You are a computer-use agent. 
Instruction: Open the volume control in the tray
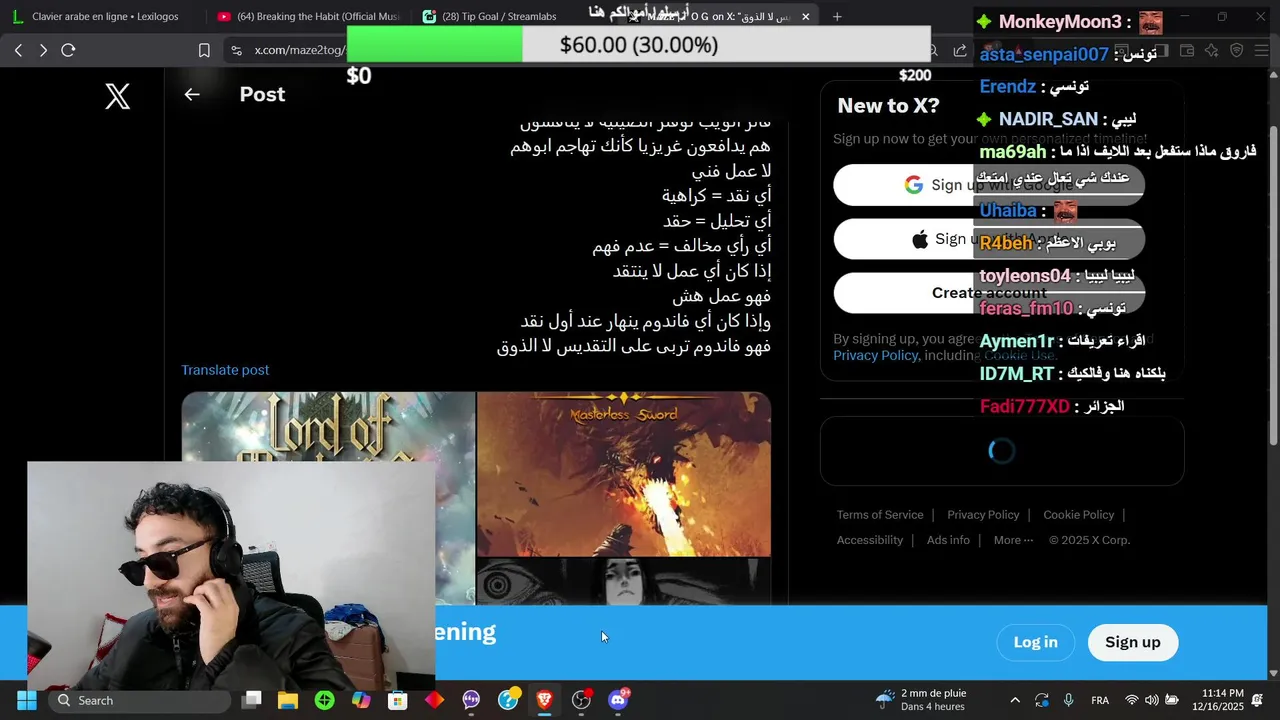(x=1151, y=700)
